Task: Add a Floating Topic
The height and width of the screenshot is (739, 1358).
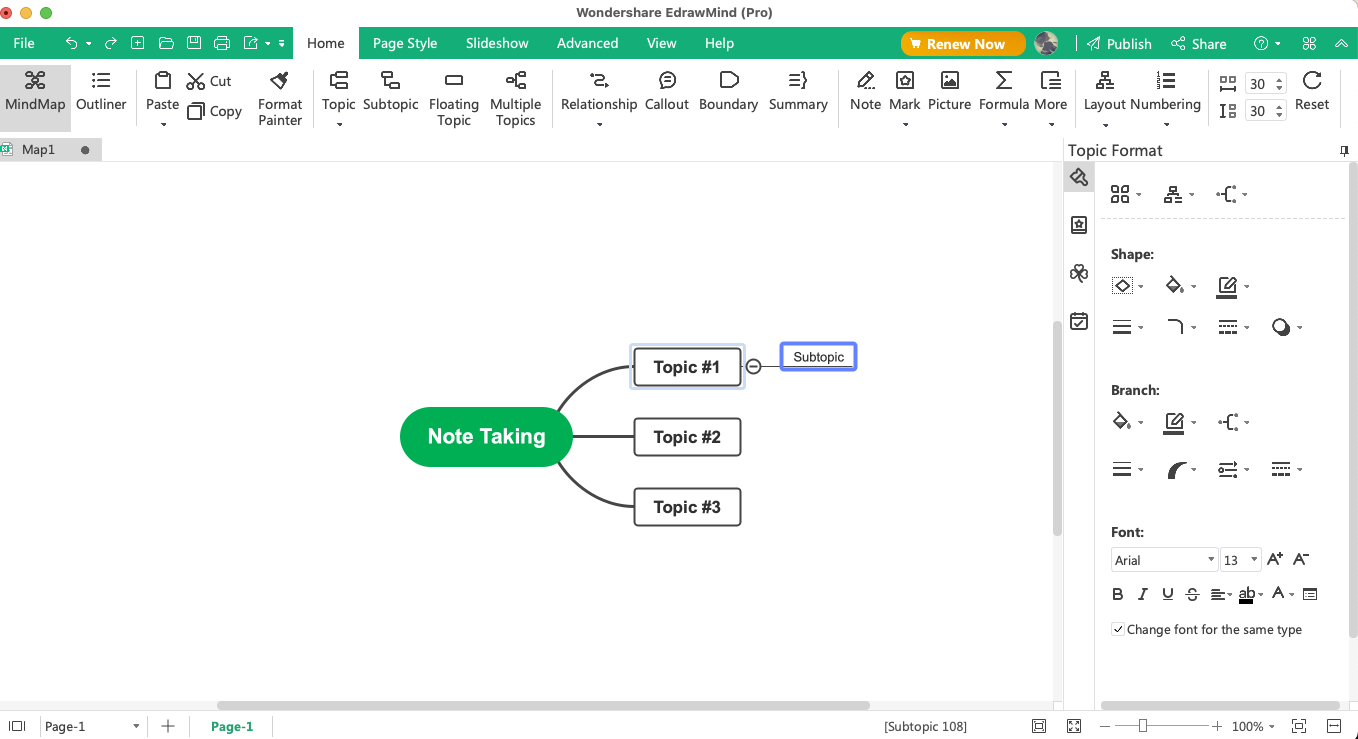Action: pos(453,98)
